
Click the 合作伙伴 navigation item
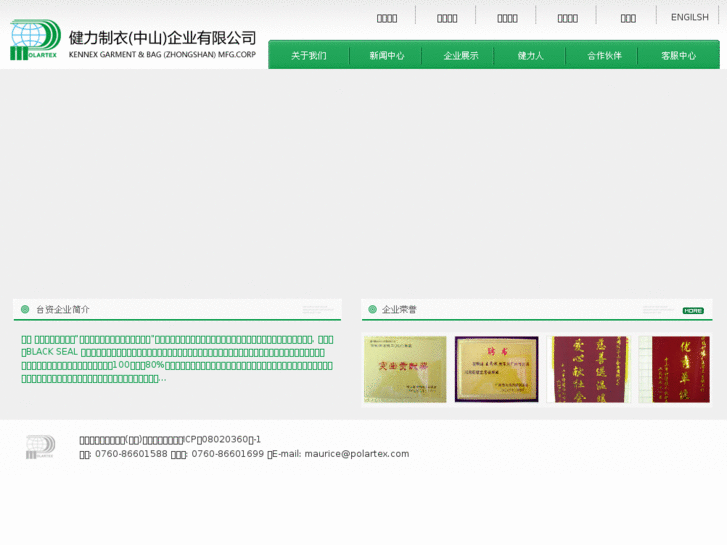604,56
